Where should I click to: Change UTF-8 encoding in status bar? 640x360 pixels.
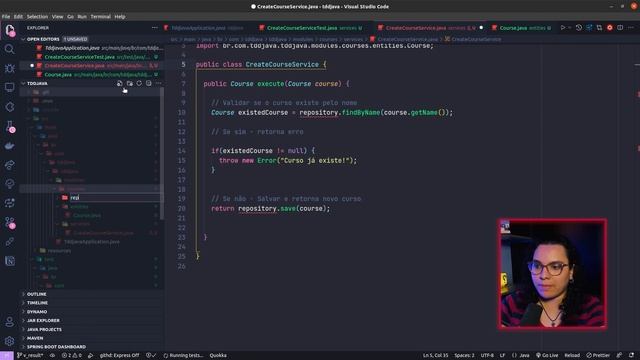point(487,355)
